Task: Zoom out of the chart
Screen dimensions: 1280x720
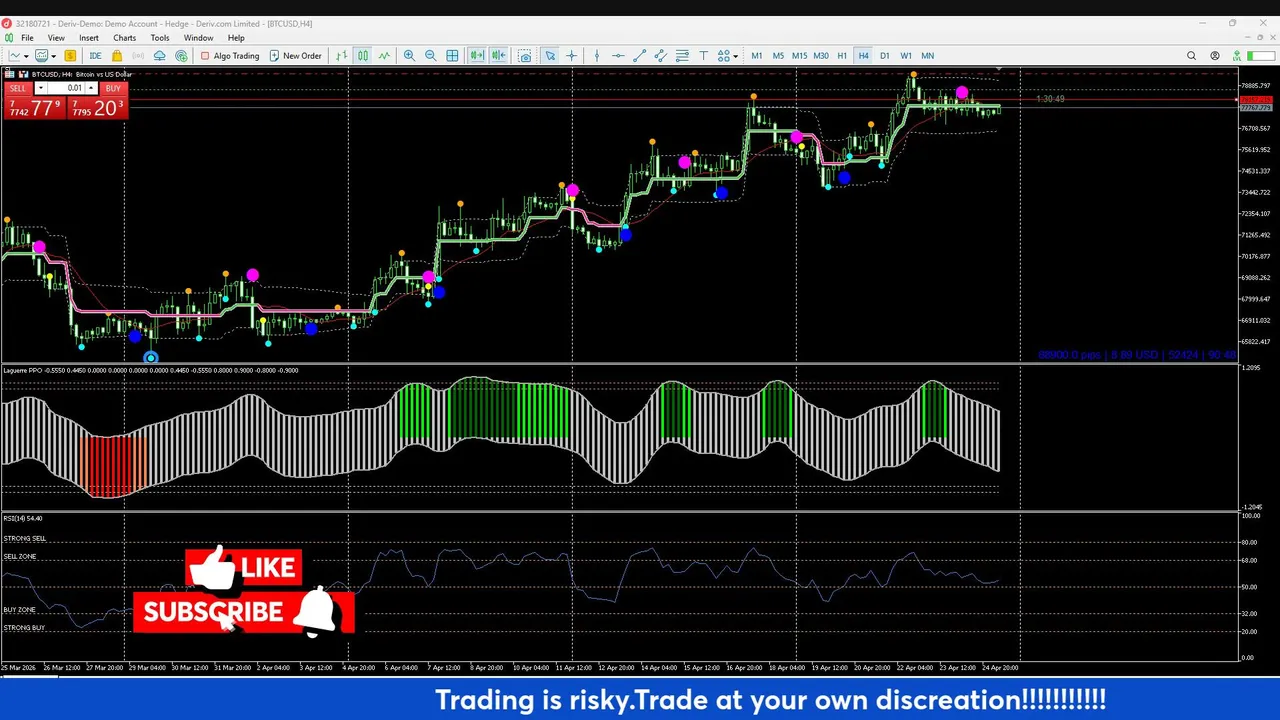Action: coord(430,56)
